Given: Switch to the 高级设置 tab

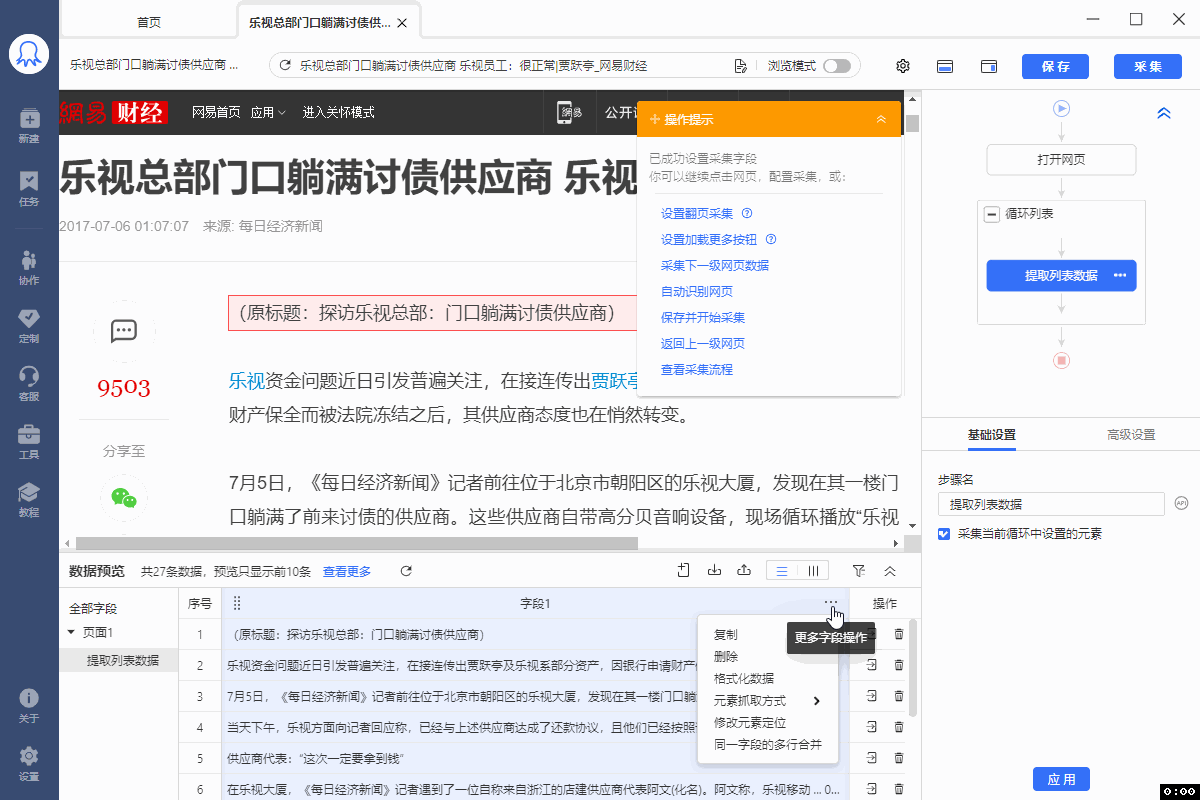Looking at the screenshot, I should point(1131,434).
